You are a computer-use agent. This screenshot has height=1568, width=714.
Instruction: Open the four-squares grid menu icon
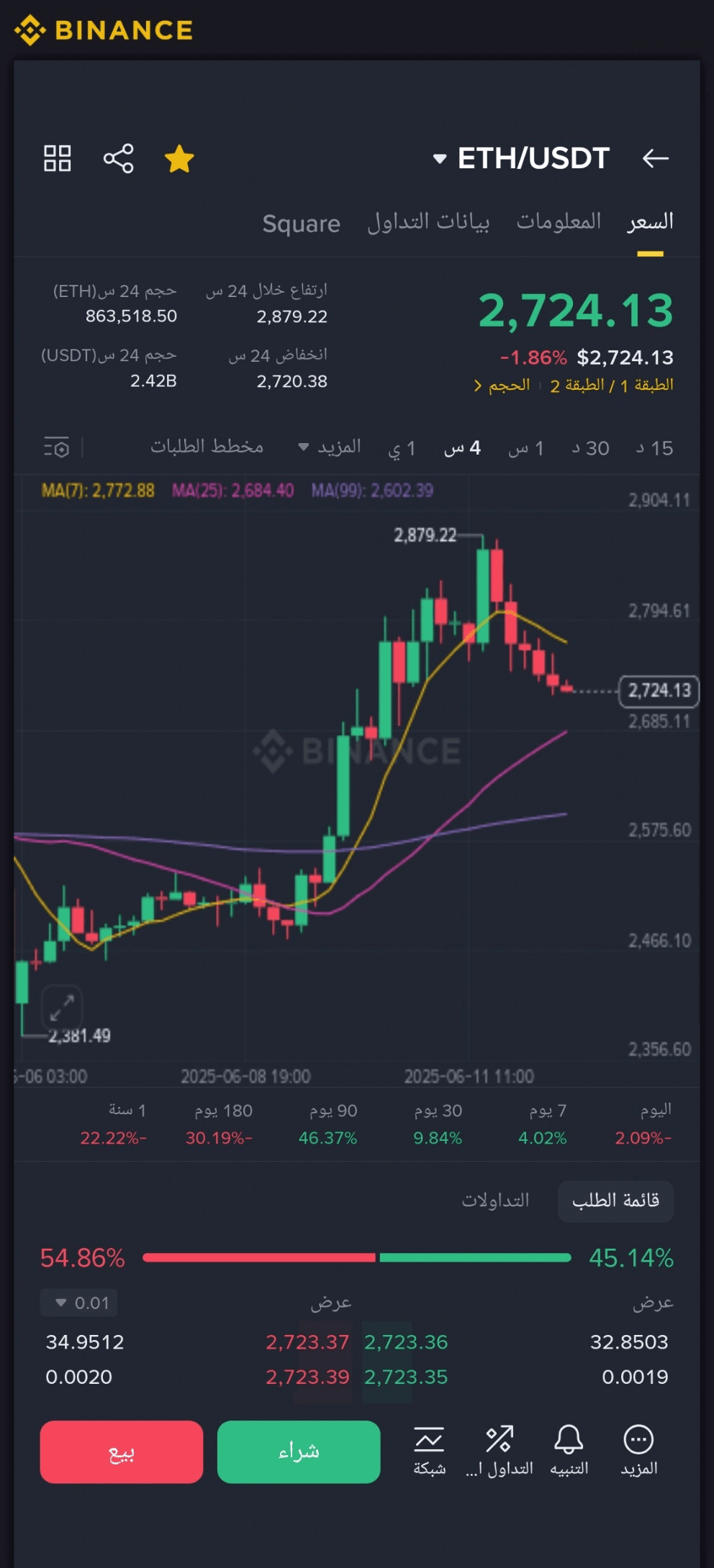tap(58, 158)
